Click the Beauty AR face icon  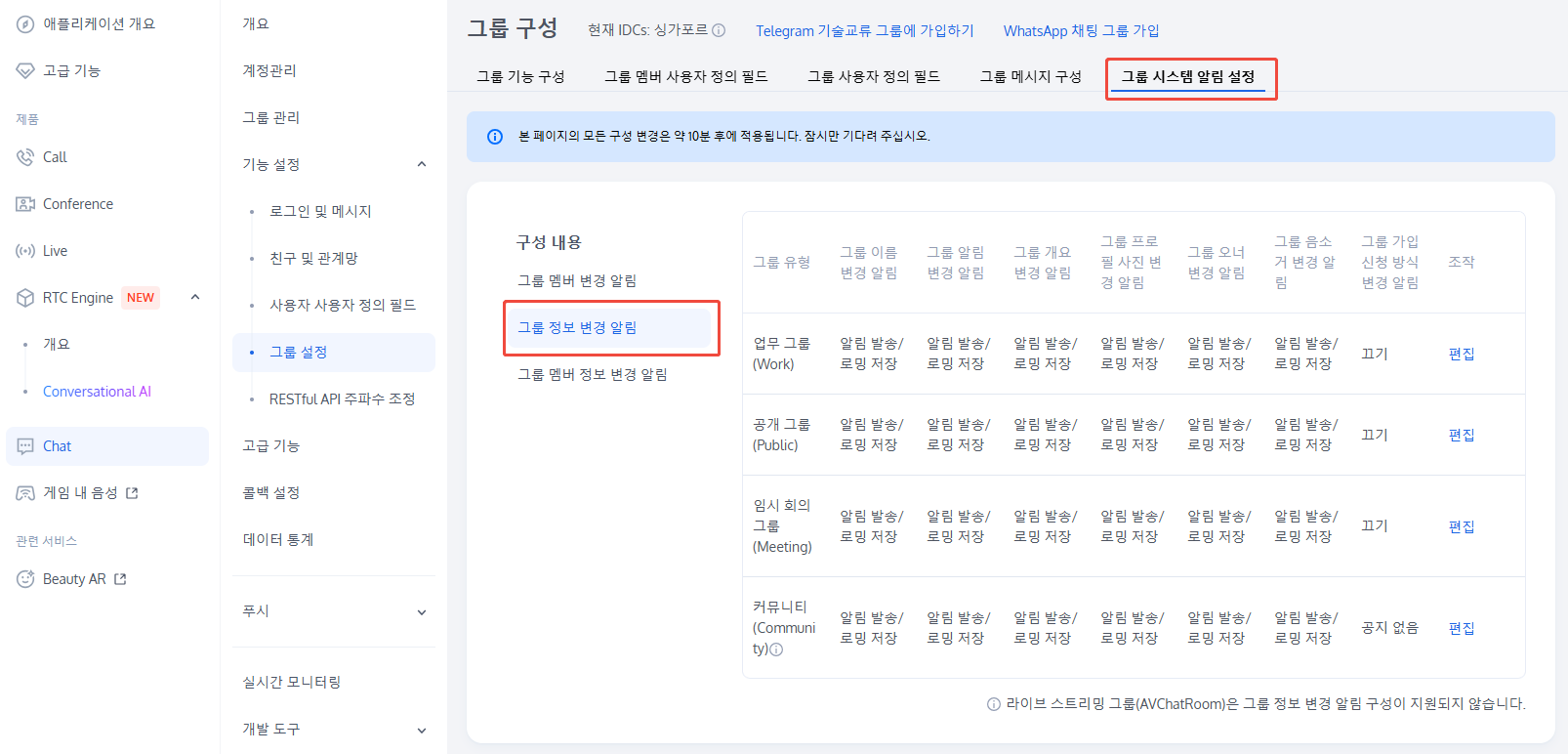click(x=25, y=579)
